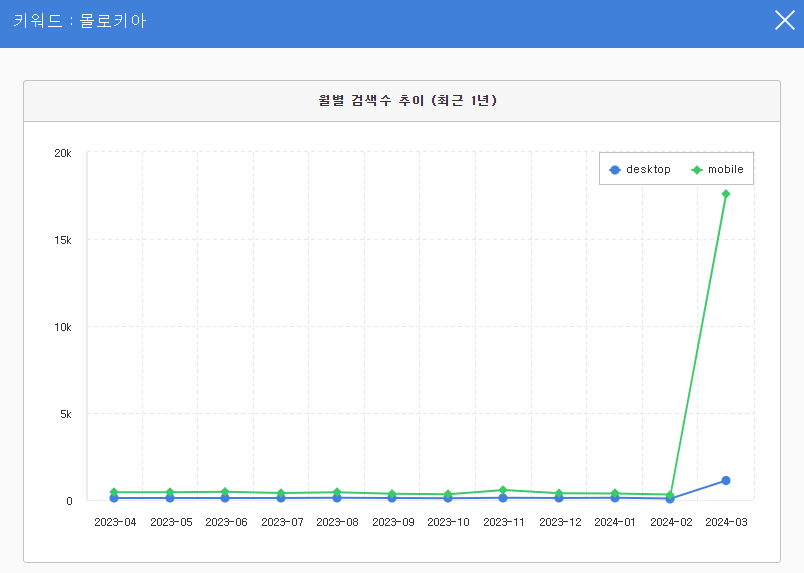
Task: Click the y-axis label 15k
Action: tap(63, 240)
